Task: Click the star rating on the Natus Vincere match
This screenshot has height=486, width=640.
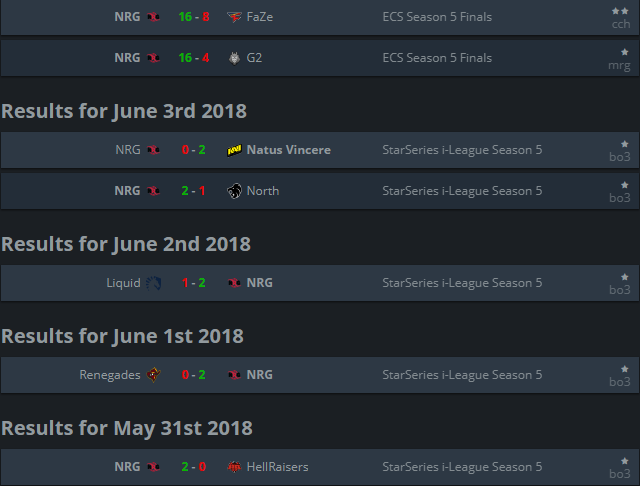Action: (624, 143)
